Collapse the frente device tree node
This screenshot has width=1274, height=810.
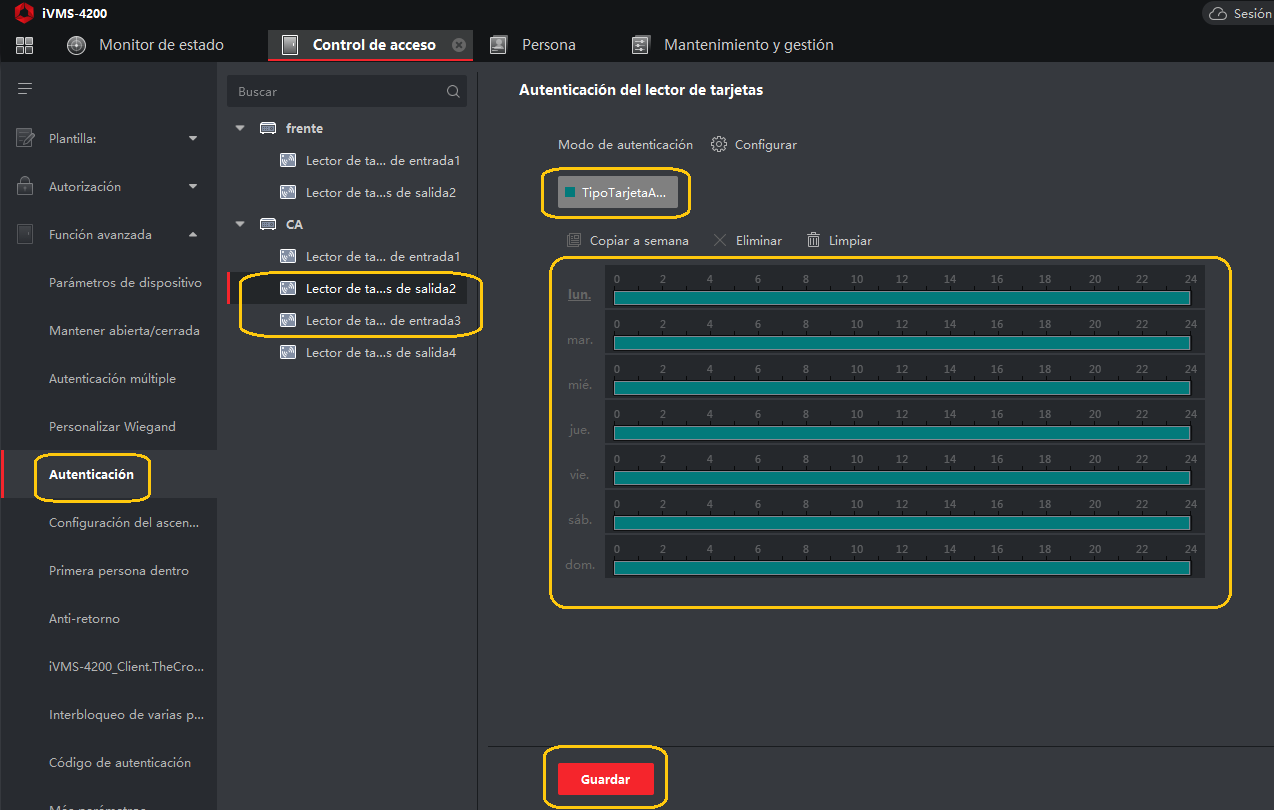(x=240, y=128)
